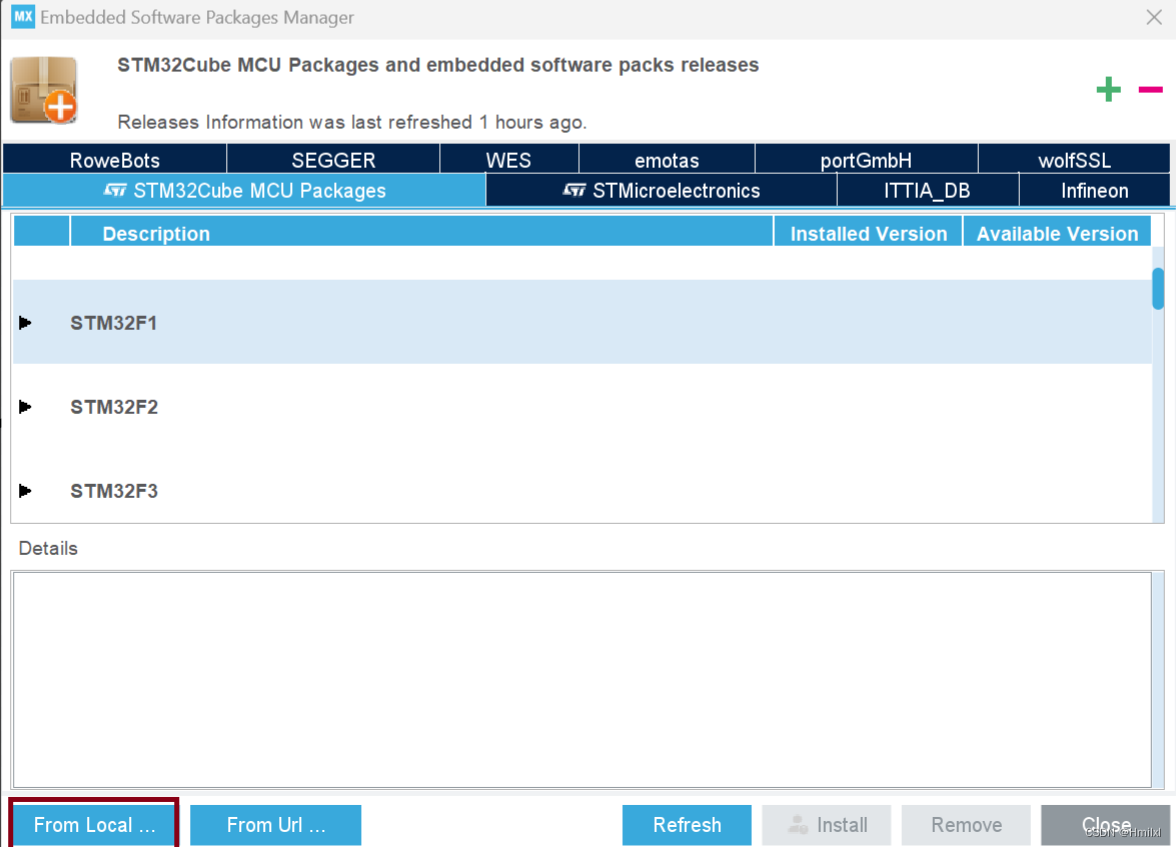The image size is (1176, 847).
Task: Expand the STM32F3 package row
Action: click(x=25, y=491)
